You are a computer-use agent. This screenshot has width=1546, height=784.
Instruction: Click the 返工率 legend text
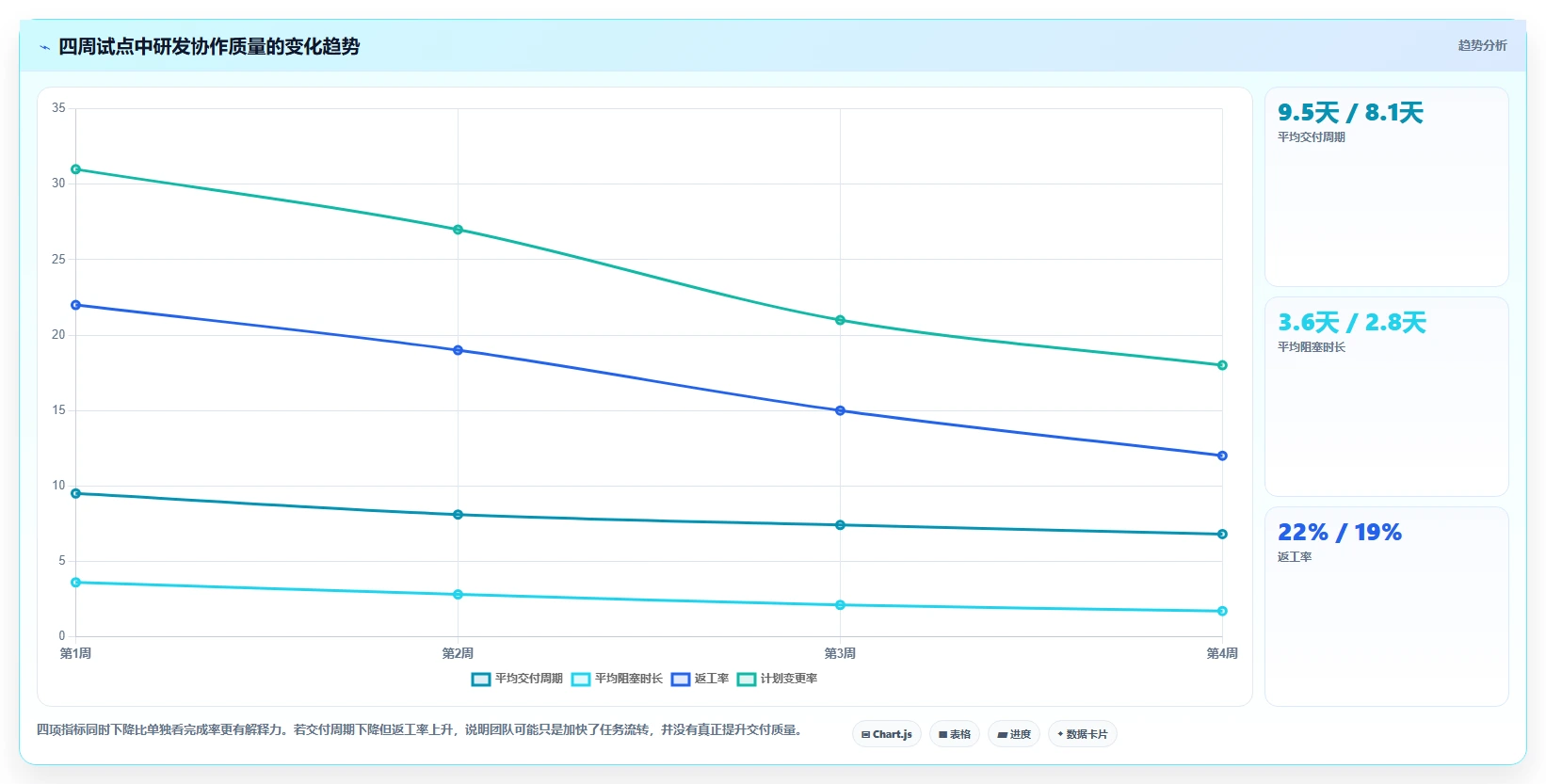click(712, 679)
